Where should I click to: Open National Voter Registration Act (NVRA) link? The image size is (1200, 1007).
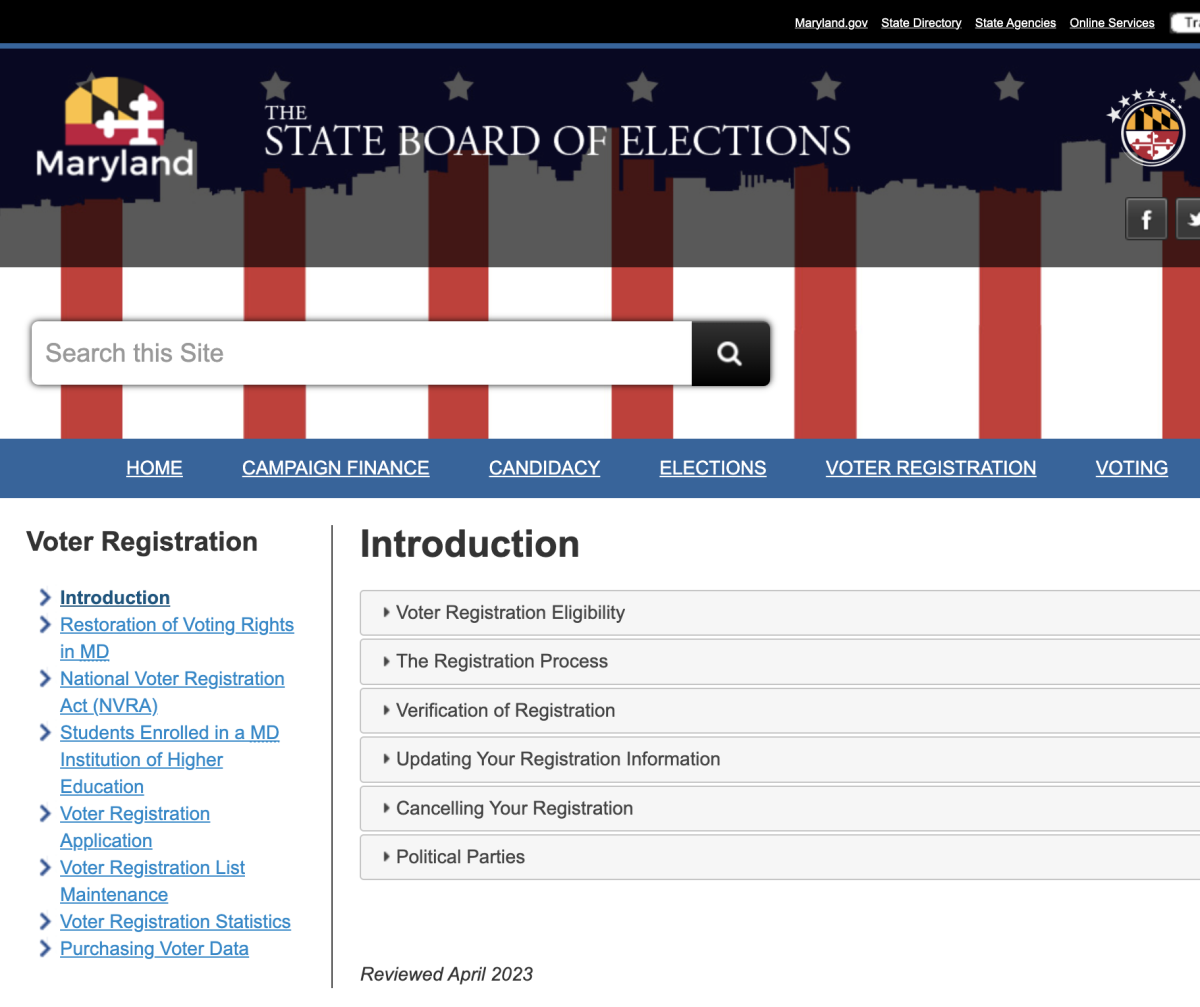172,692
